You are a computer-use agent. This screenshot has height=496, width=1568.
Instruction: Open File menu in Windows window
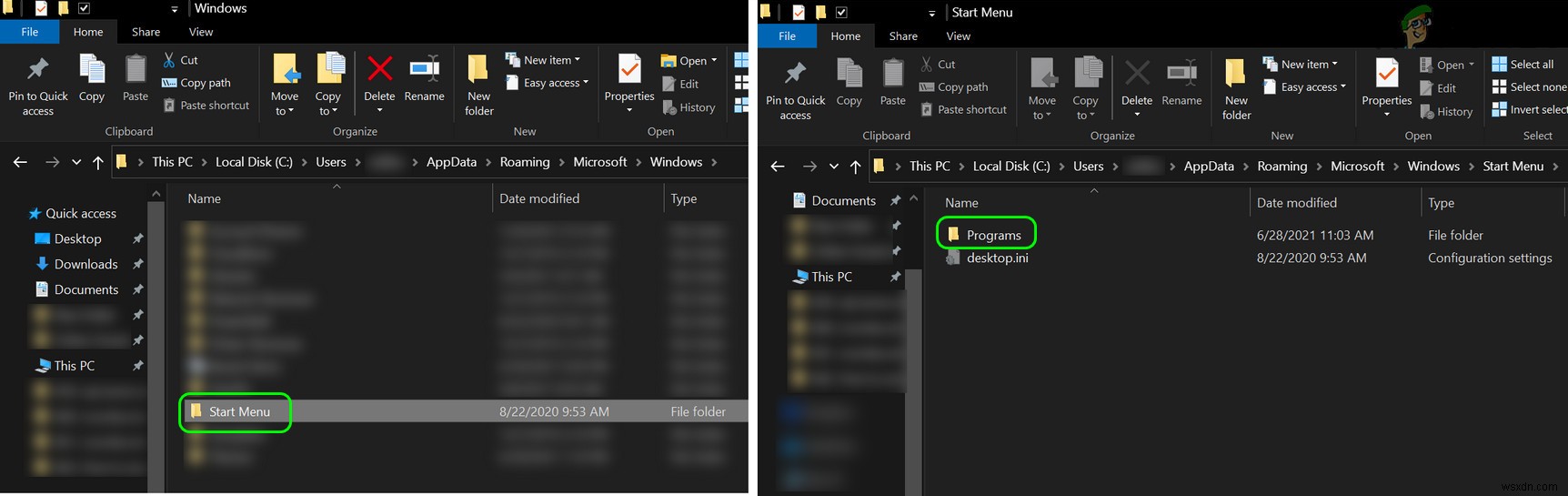click(x=30, y=32)
